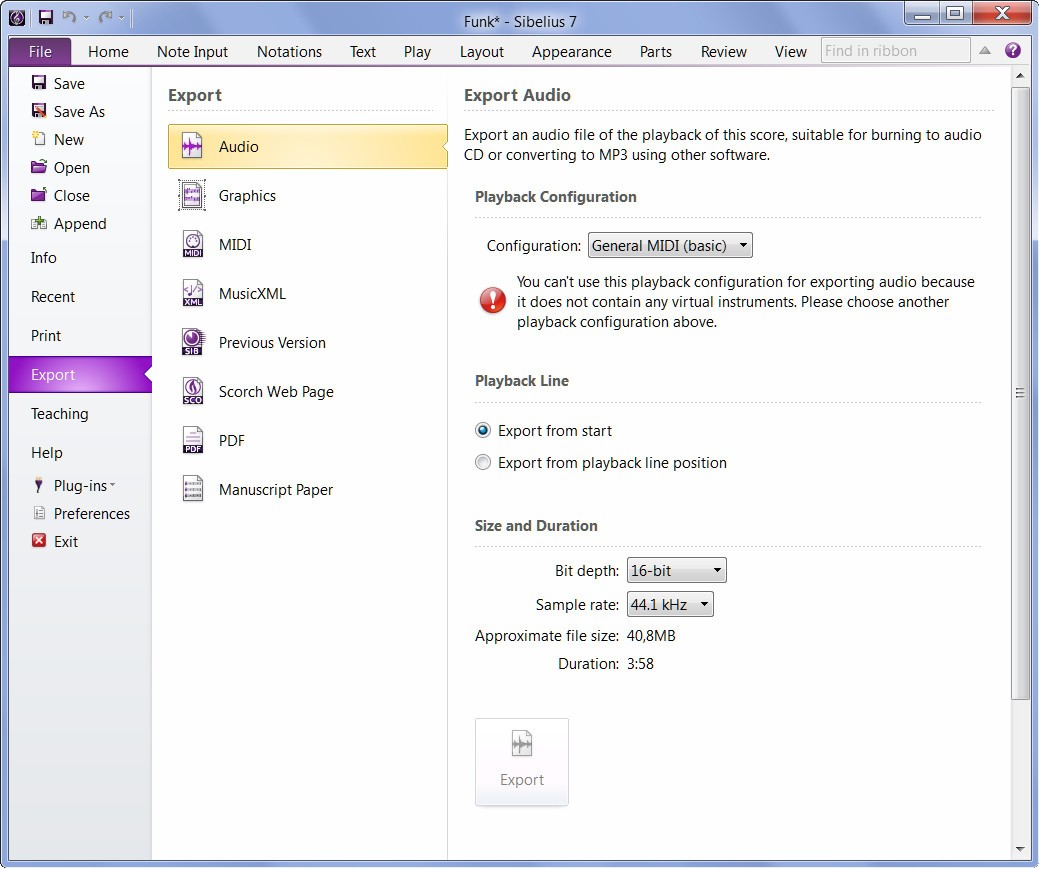Select Export from playback line position
The height and width of the screenshot is (869, 1040).
click(x=483, y=462)
